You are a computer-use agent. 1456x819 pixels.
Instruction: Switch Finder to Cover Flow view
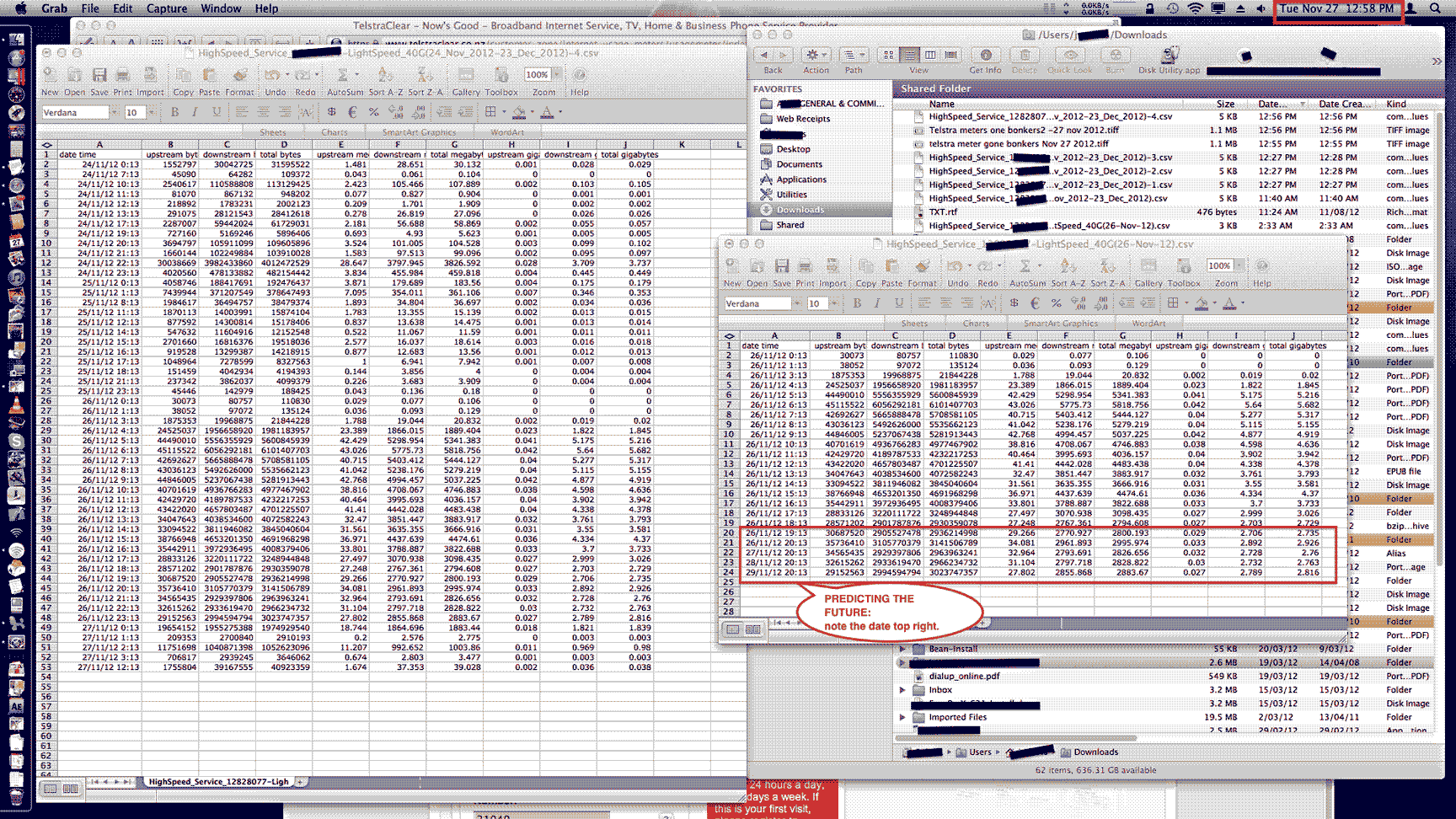click(950, 55)
